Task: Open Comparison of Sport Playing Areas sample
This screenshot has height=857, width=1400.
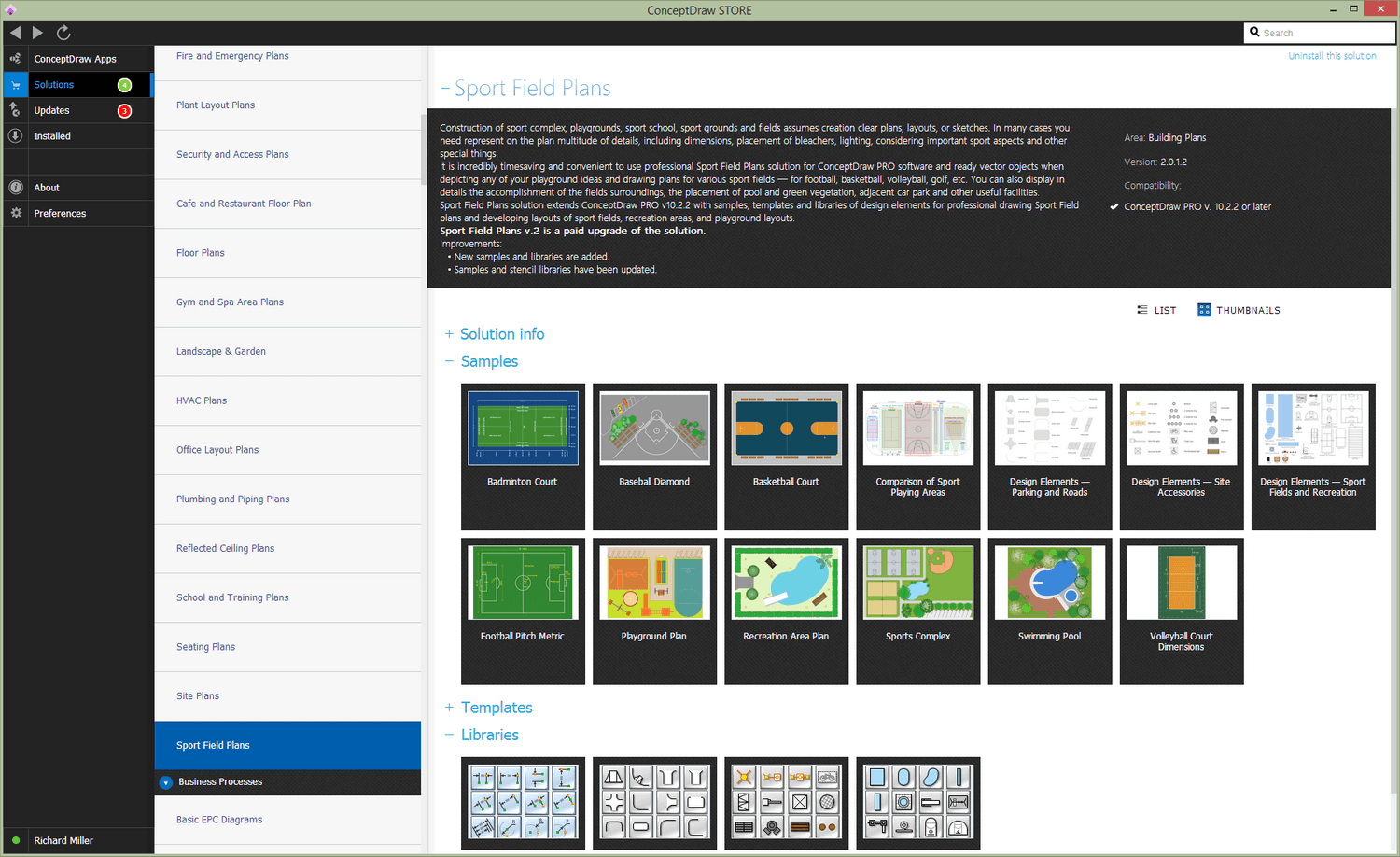Action: click(917, 457)
